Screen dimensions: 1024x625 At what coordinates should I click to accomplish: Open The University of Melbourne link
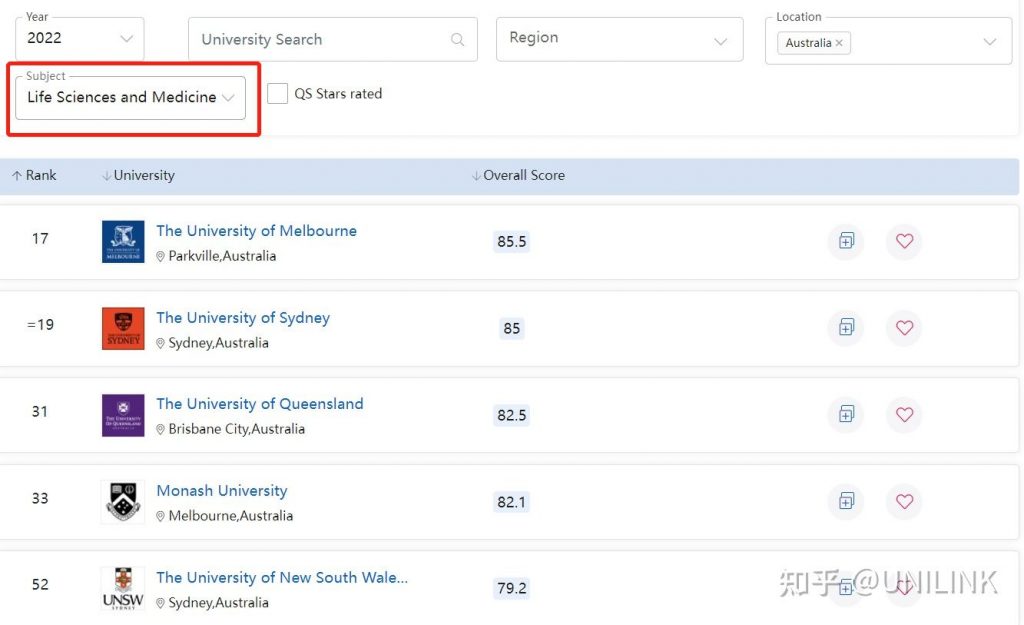[257, 231]
